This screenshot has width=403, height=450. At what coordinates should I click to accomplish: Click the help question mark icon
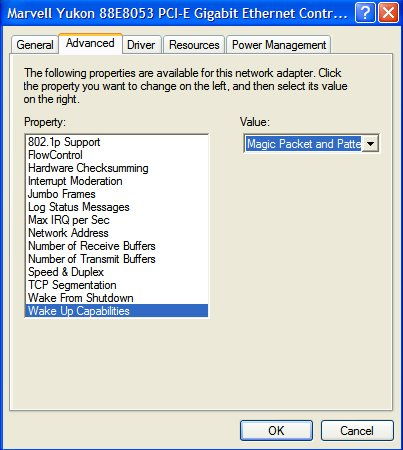pyautogui.click(x=365, y=13)
